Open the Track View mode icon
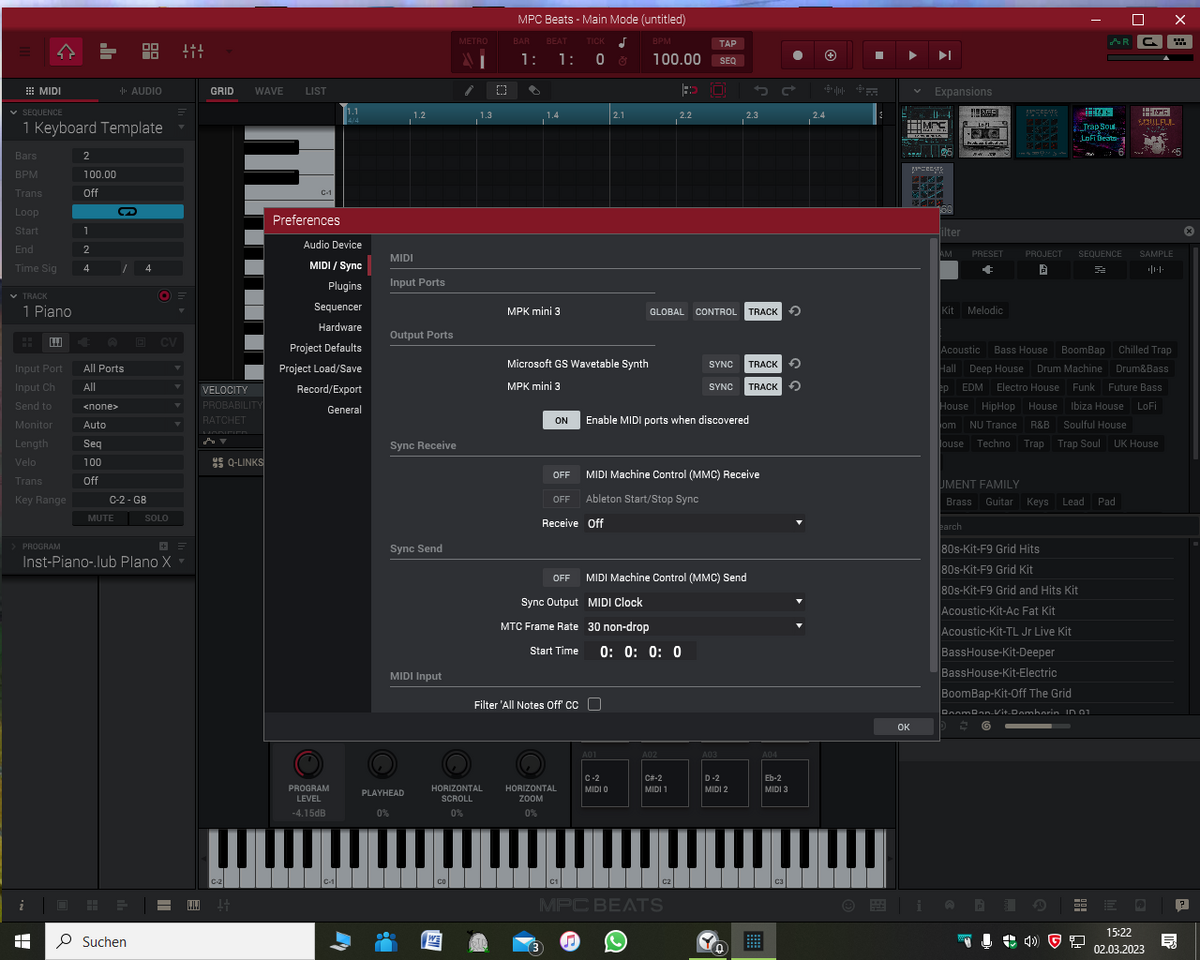This screenshot has height=960, width=1200. [x=108, y=51]
